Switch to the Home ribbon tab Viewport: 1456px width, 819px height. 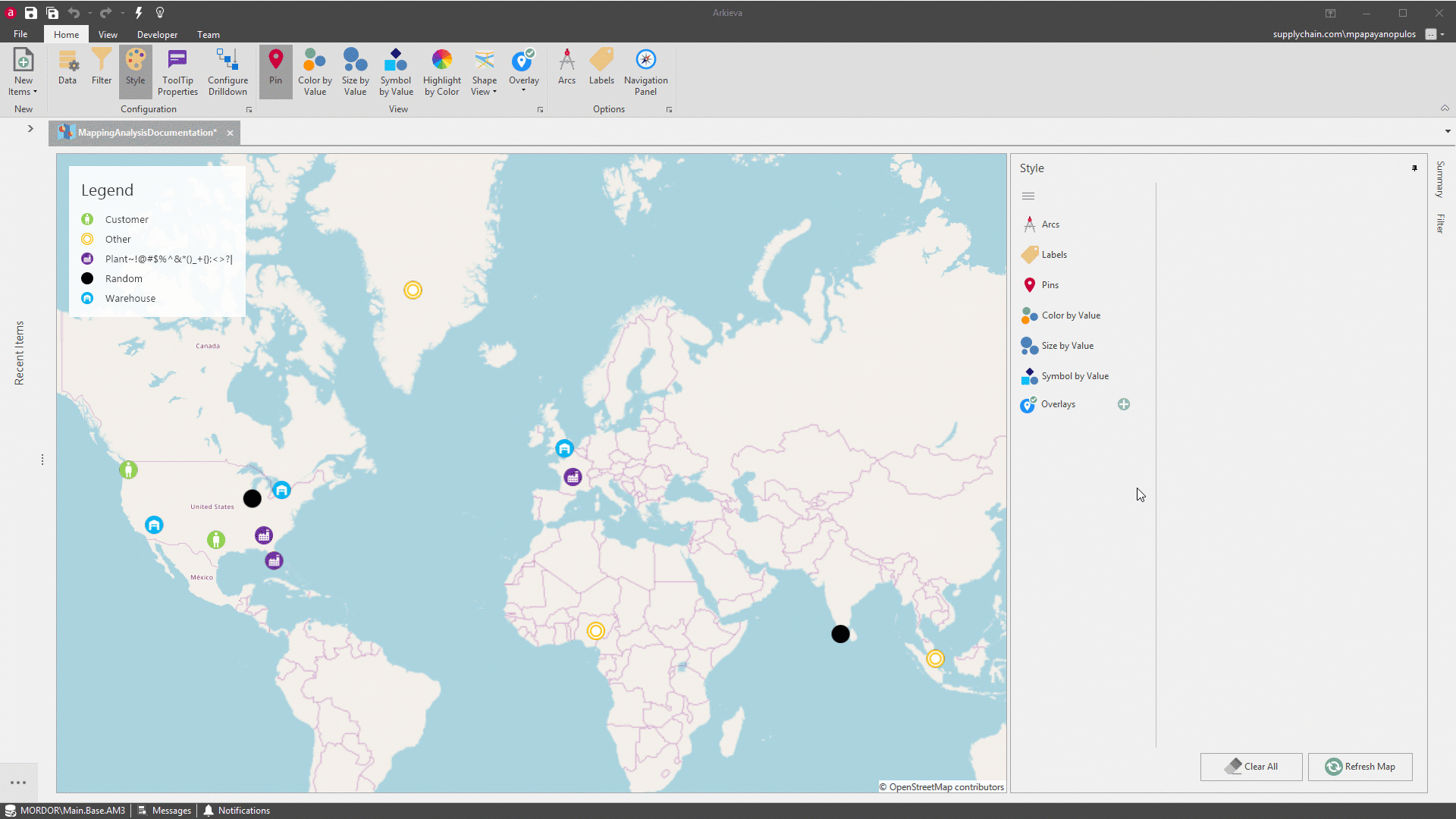coord(66,34)
